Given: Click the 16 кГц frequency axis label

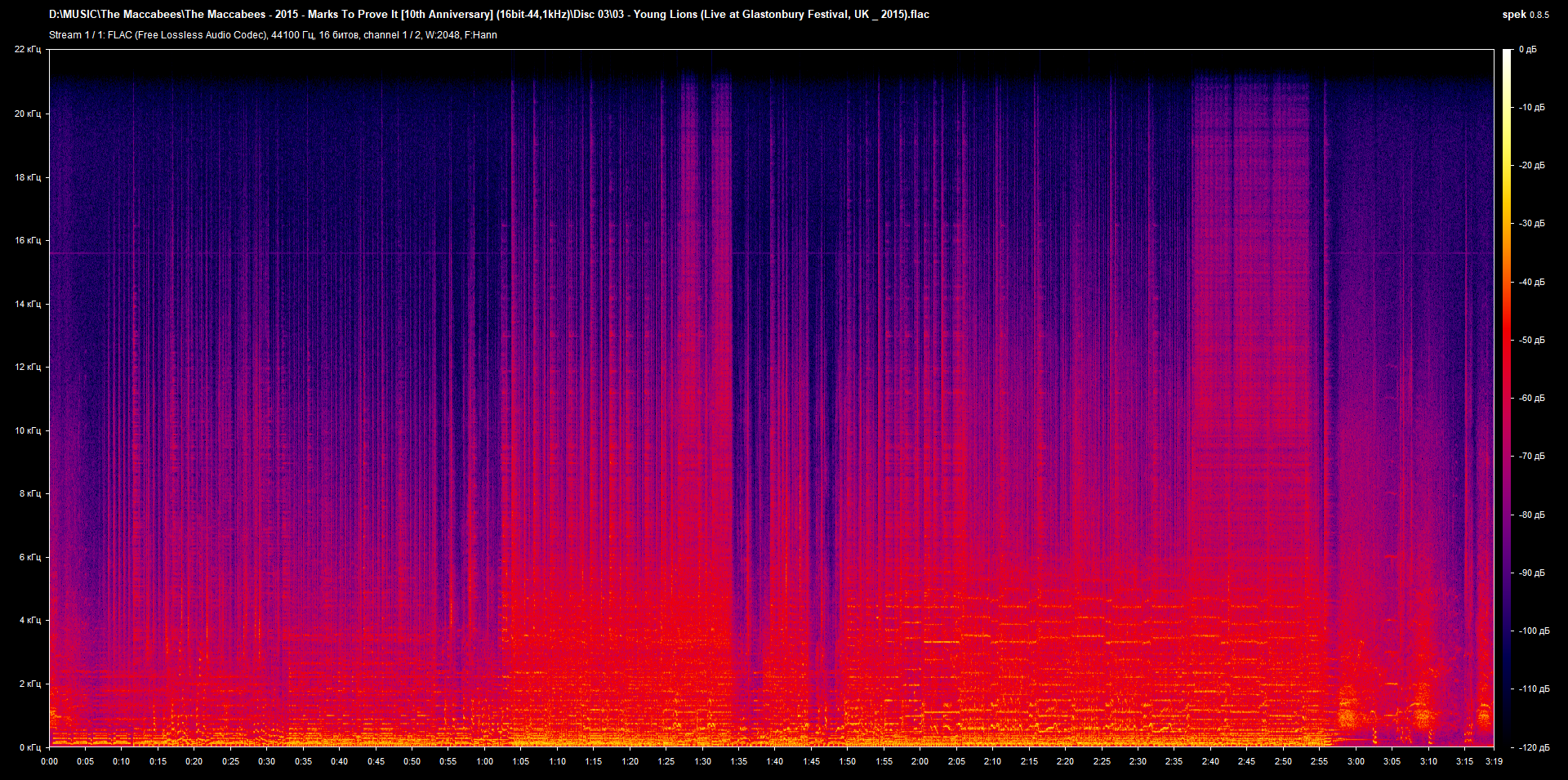Looking at the screenshot, I should (28, 240).
